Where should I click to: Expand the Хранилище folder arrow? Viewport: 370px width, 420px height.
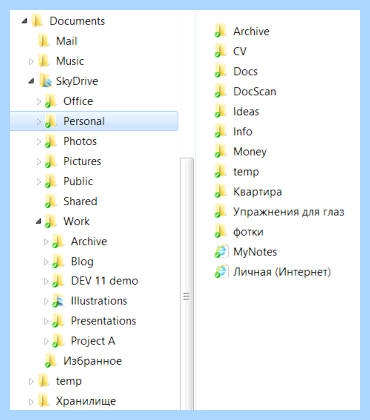pos(31,402)
